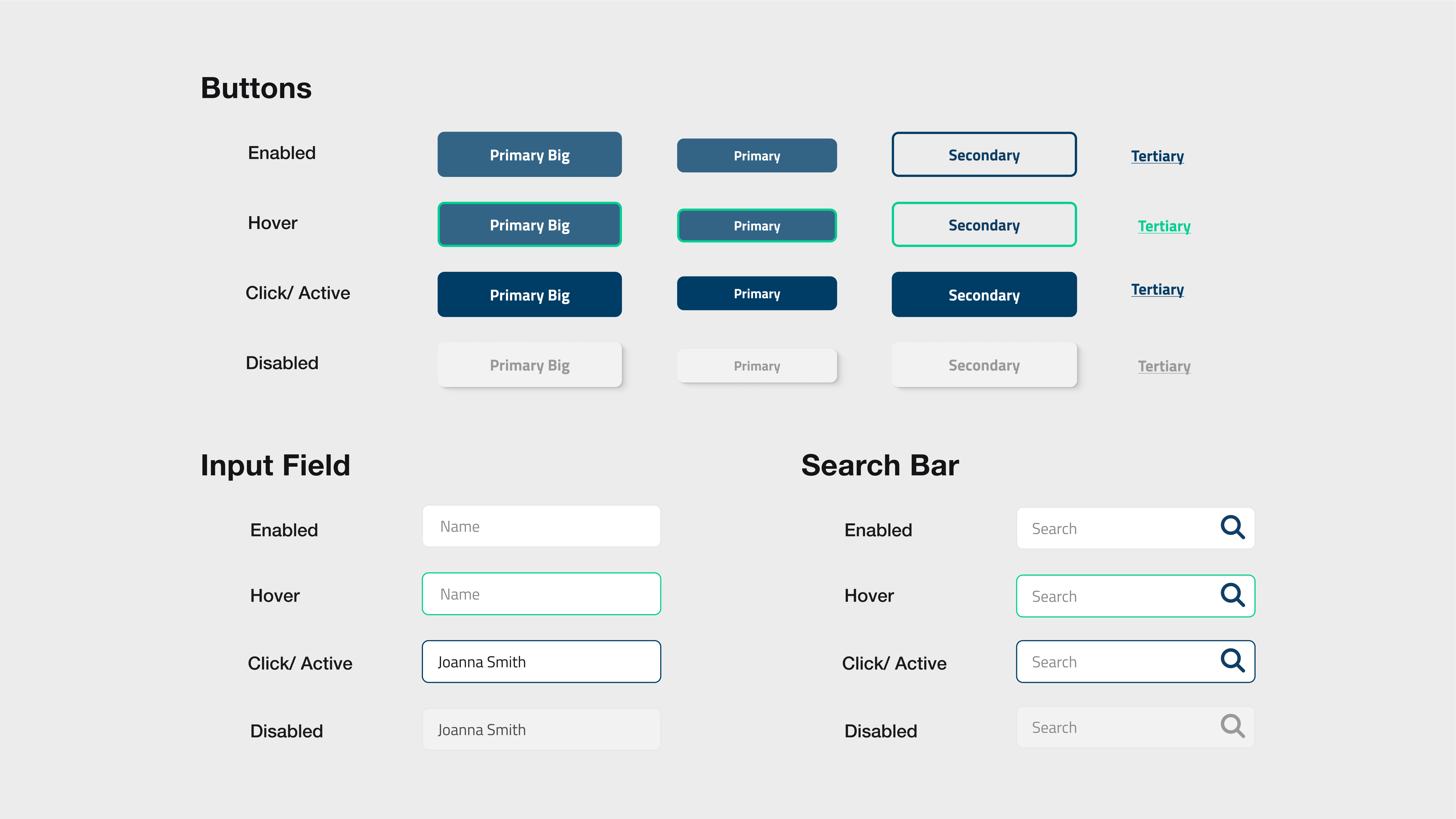Click the disabled Joanna Smith input field

pyautogui.click(x=541, y=730)
